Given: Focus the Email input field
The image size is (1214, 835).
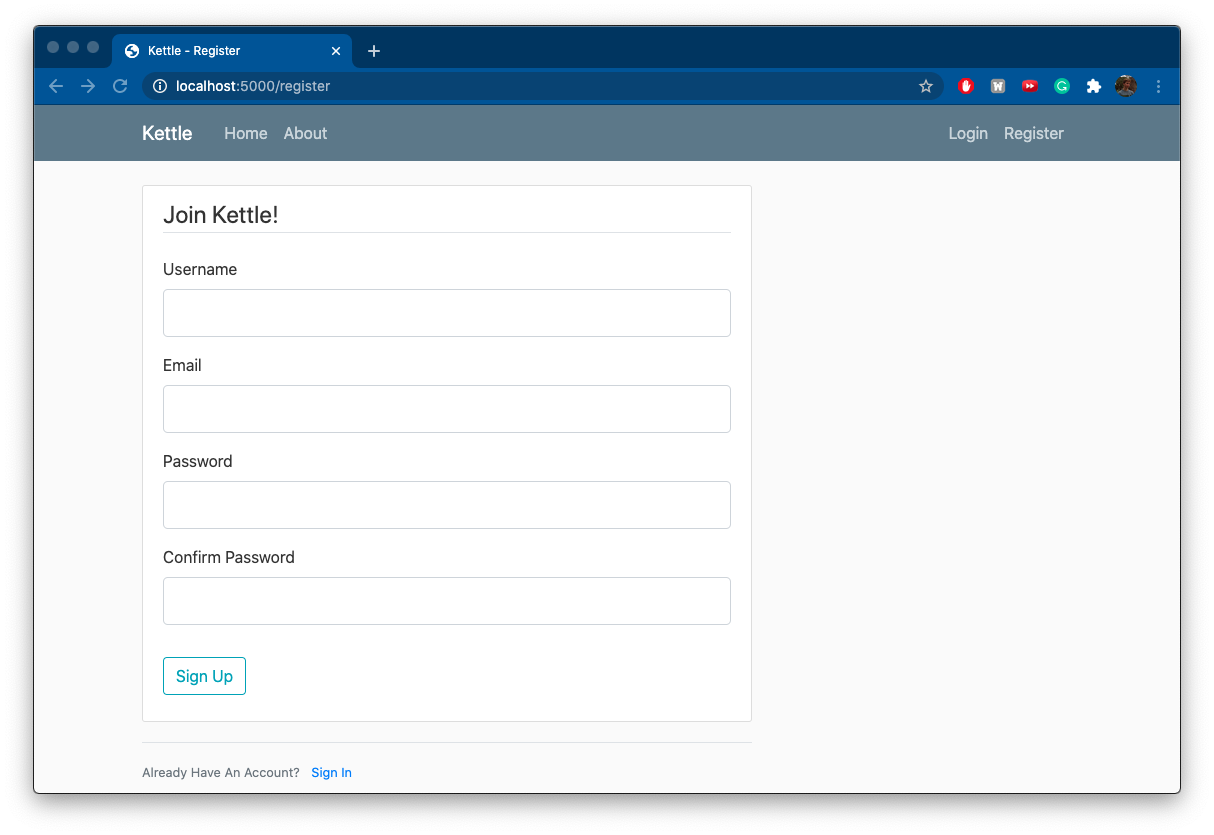Looking at the screenshot, I should (447, 409).
